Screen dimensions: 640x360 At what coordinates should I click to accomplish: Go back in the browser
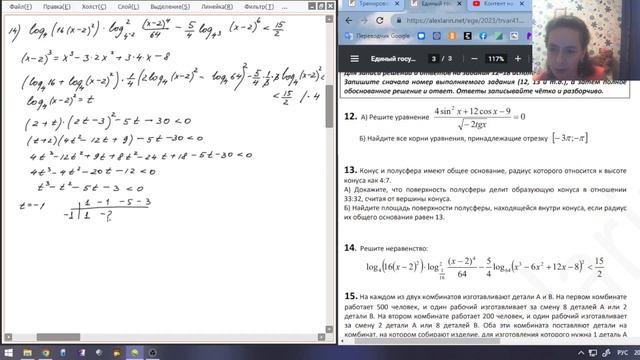349,20
